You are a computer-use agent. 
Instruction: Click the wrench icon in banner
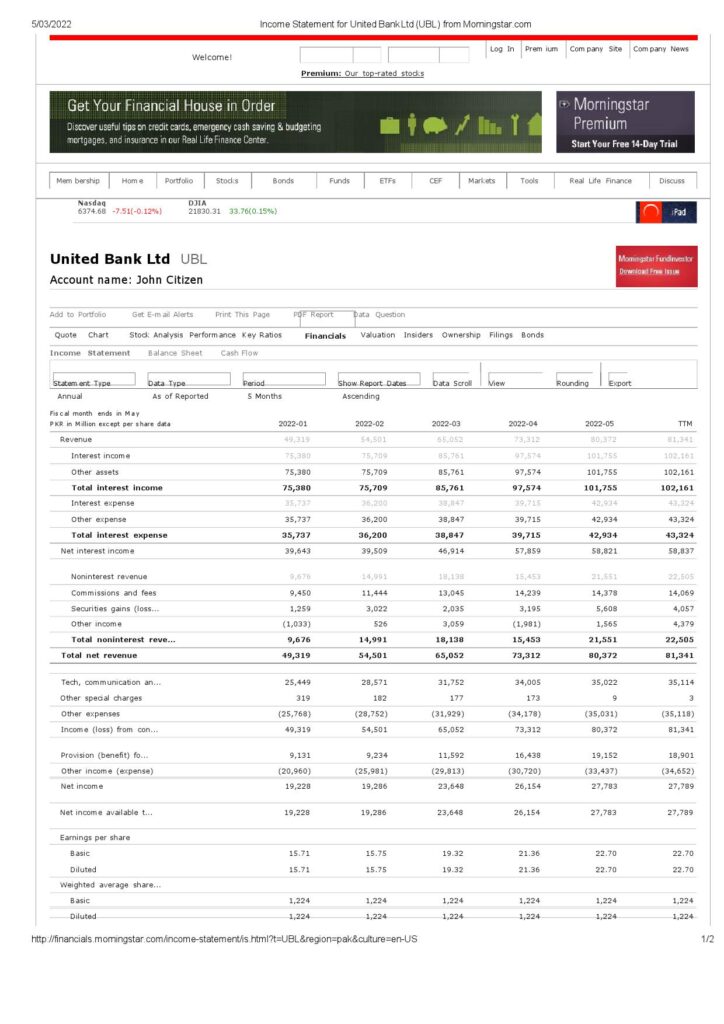coord(514,125)
